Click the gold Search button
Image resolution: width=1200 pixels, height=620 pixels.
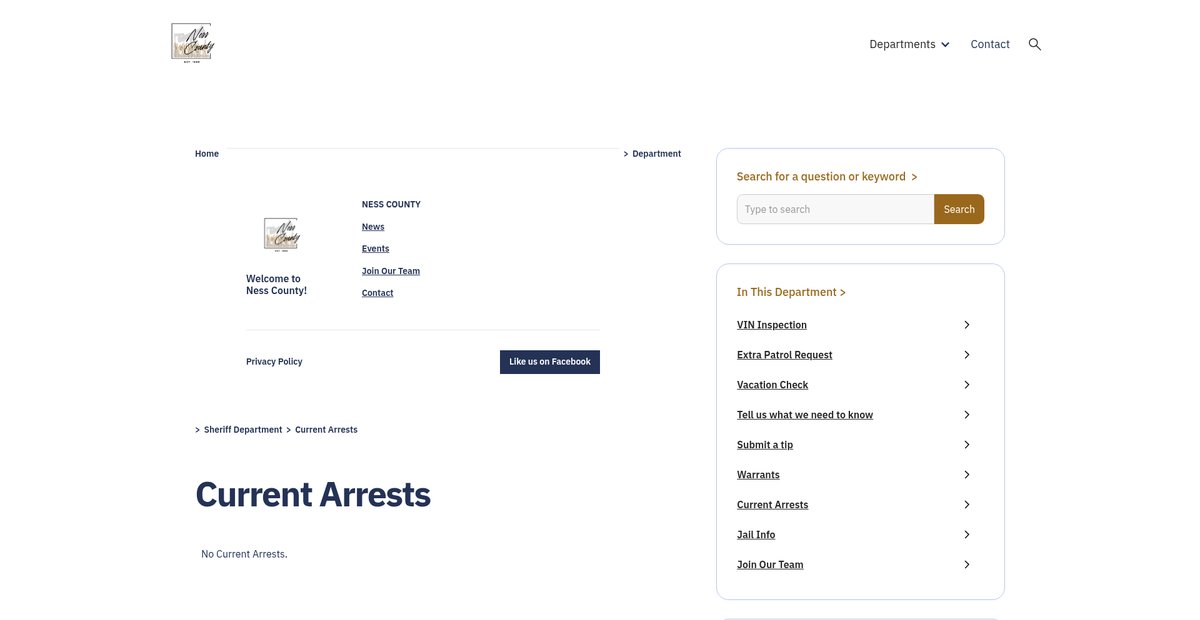[959, 209]
